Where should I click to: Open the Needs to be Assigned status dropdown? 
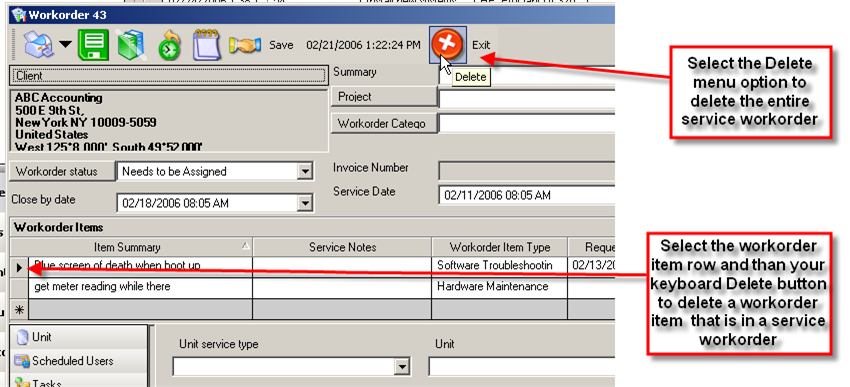coord(306,172)
